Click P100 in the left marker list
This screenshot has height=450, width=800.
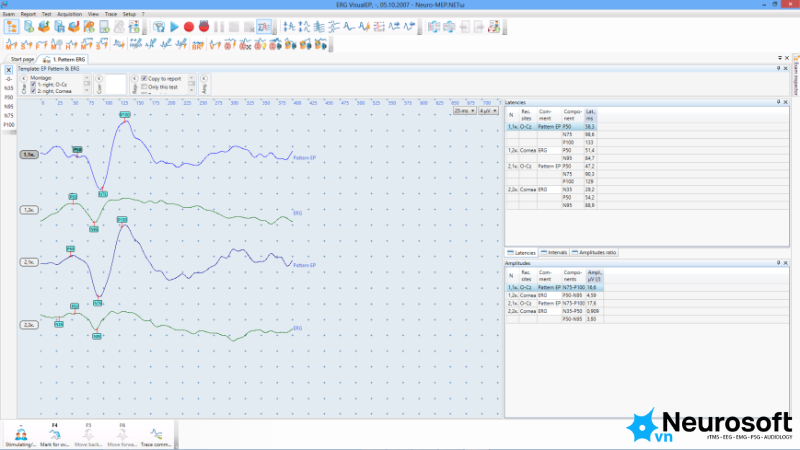(9, 124)
